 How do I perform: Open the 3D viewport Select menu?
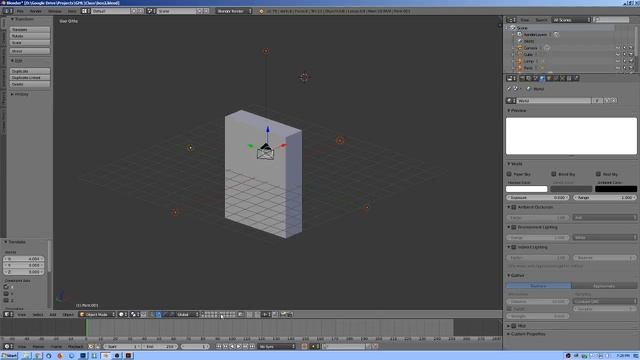(38, 315)
